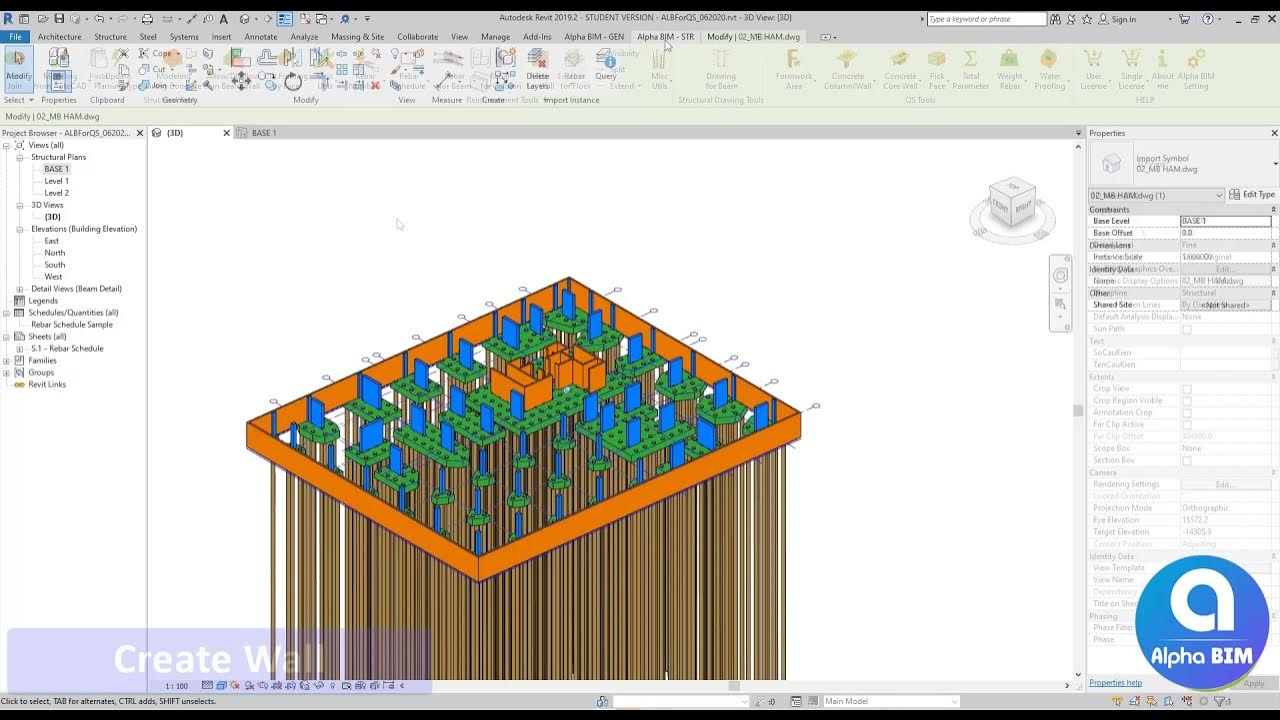1280x720 pixels.
Task: Expand the Detail Views (Beam Detail) node
Action: pyautogui.click(x=19, y=289)
